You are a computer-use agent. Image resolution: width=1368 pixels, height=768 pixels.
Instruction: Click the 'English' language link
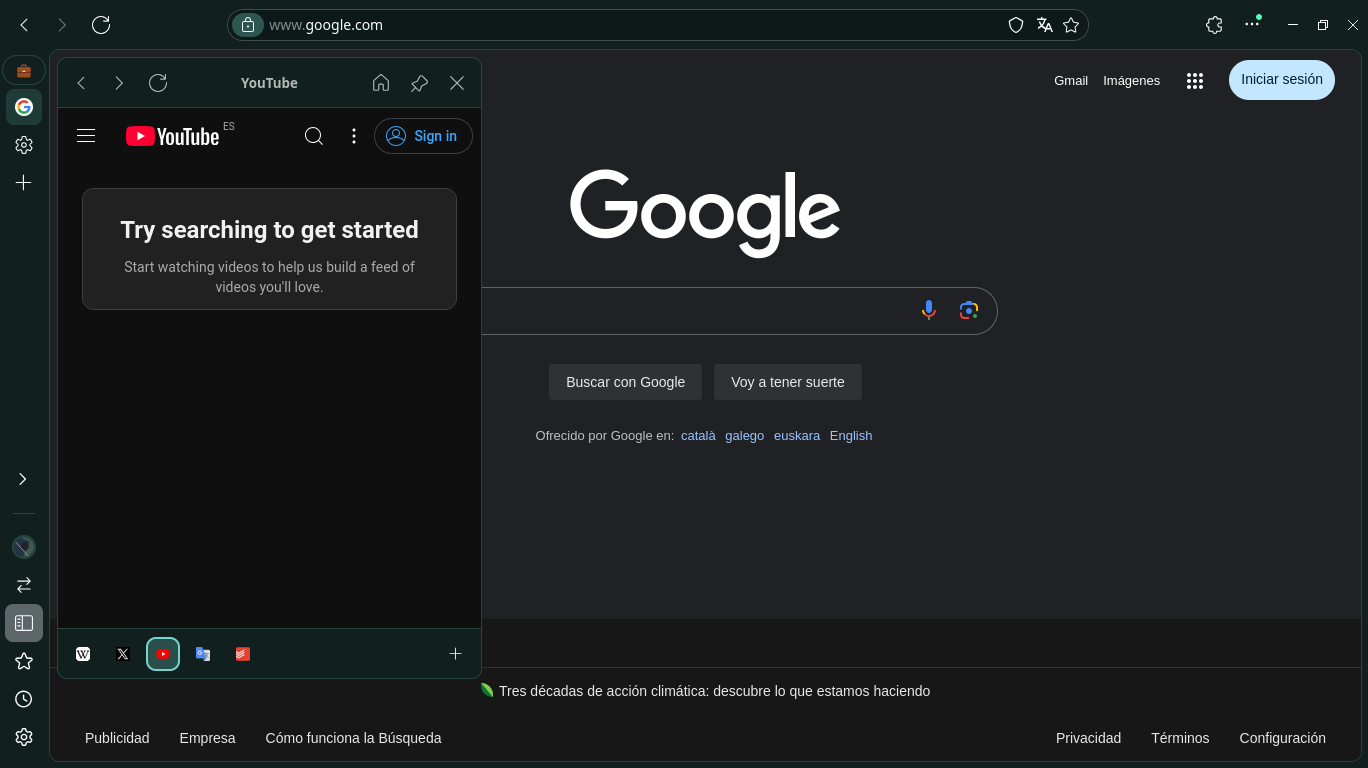850,436
